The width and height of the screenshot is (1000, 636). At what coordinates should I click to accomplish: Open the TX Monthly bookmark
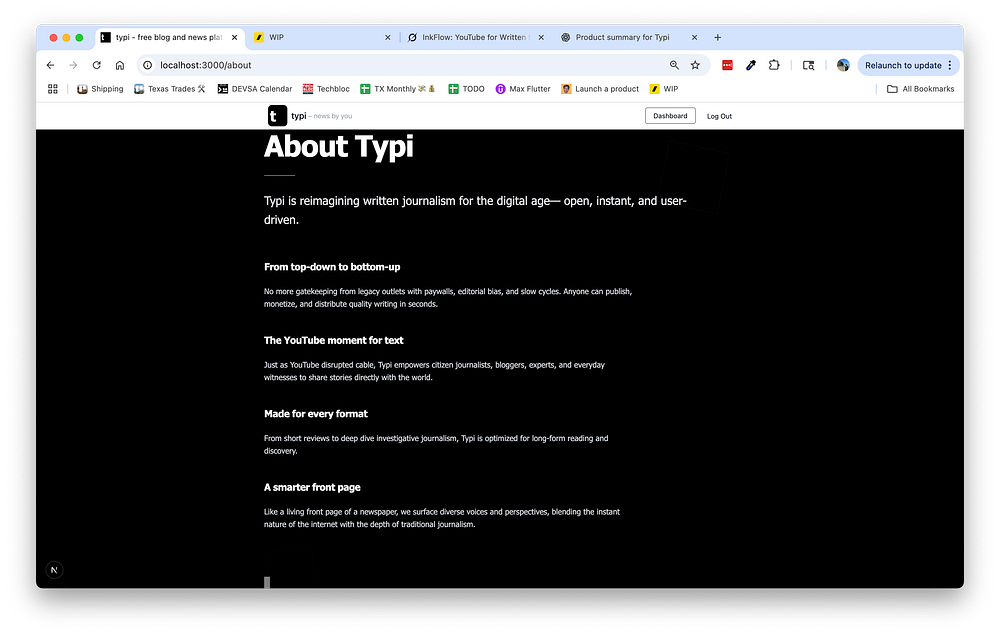(x=398, y=89)
